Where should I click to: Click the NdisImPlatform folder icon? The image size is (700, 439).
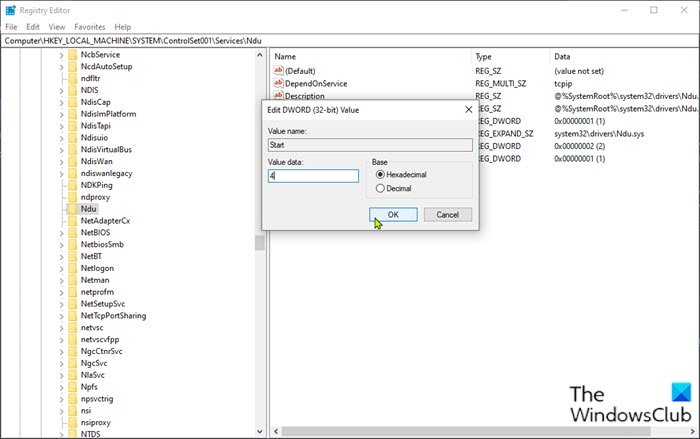click(73, 114)
